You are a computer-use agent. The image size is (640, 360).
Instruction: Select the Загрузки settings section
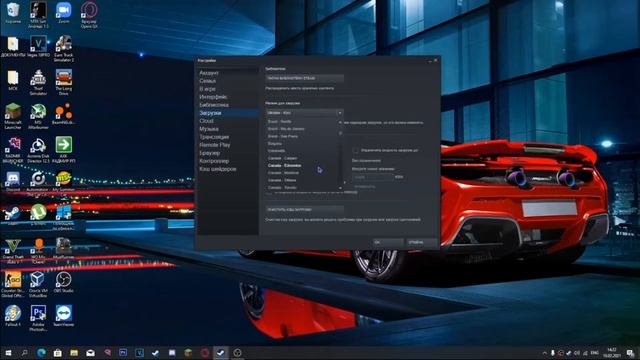[210, 113]
